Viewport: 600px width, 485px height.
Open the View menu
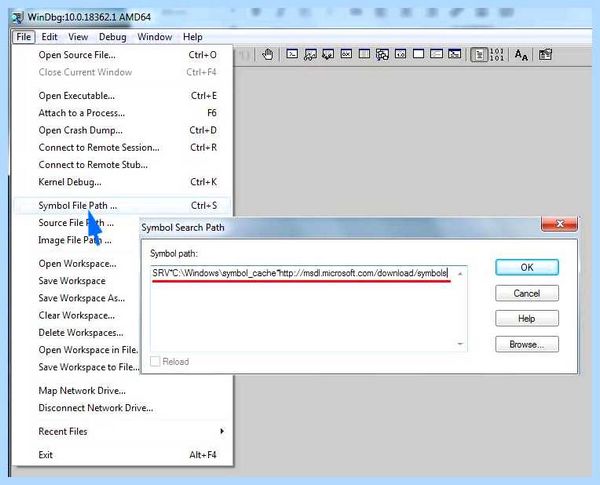78,37
